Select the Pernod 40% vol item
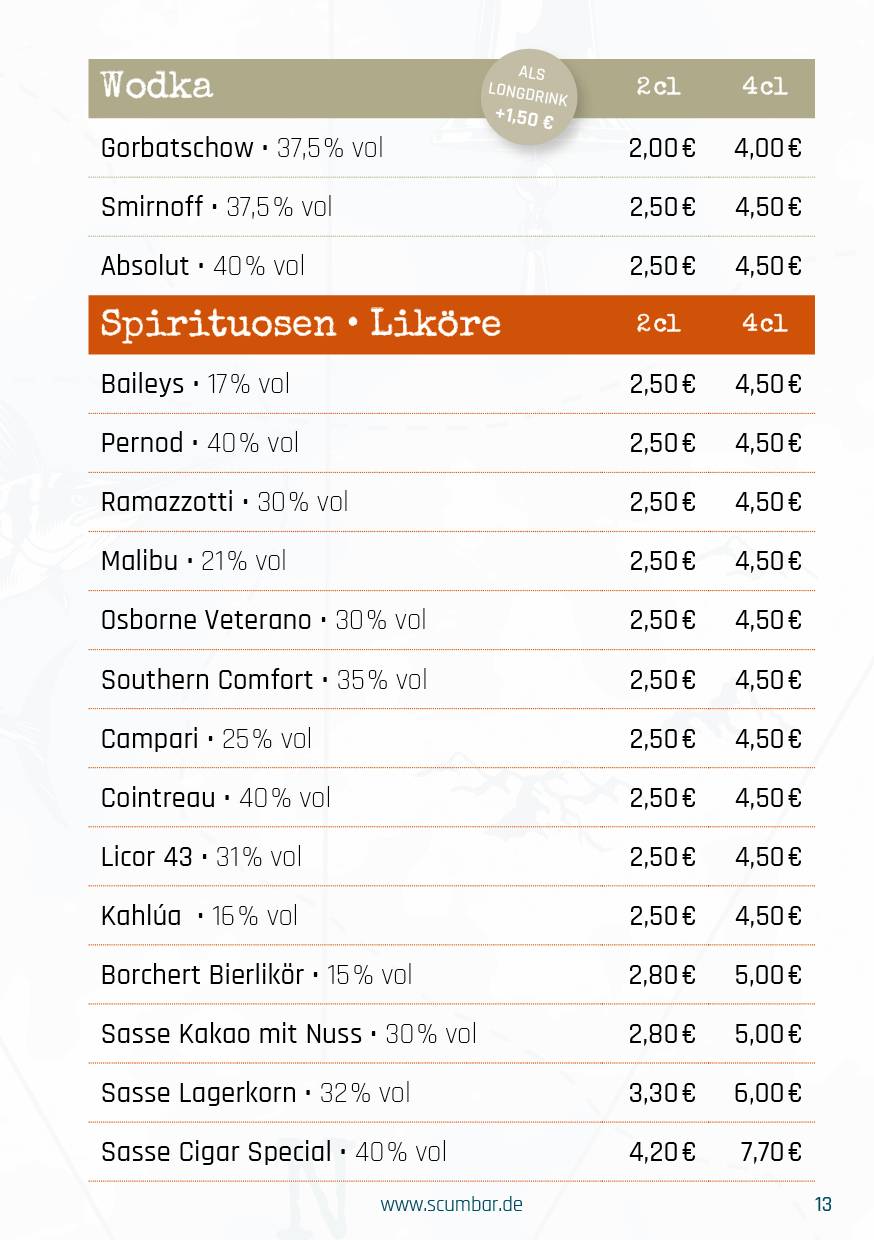The width and height of the screenshot is (874, 1240). (200, 443)
